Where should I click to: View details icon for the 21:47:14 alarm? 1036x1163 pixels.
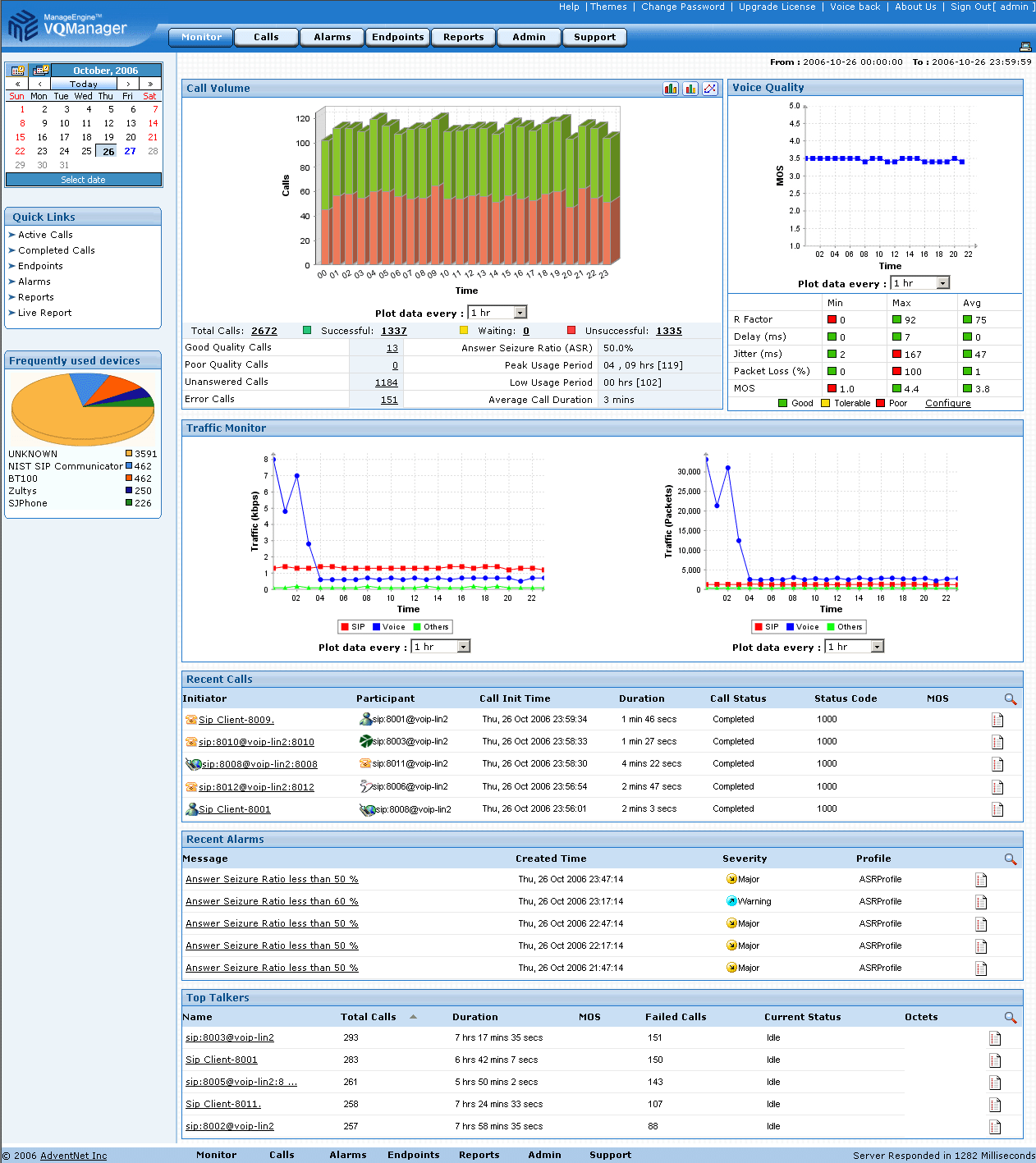coord(981,968)
